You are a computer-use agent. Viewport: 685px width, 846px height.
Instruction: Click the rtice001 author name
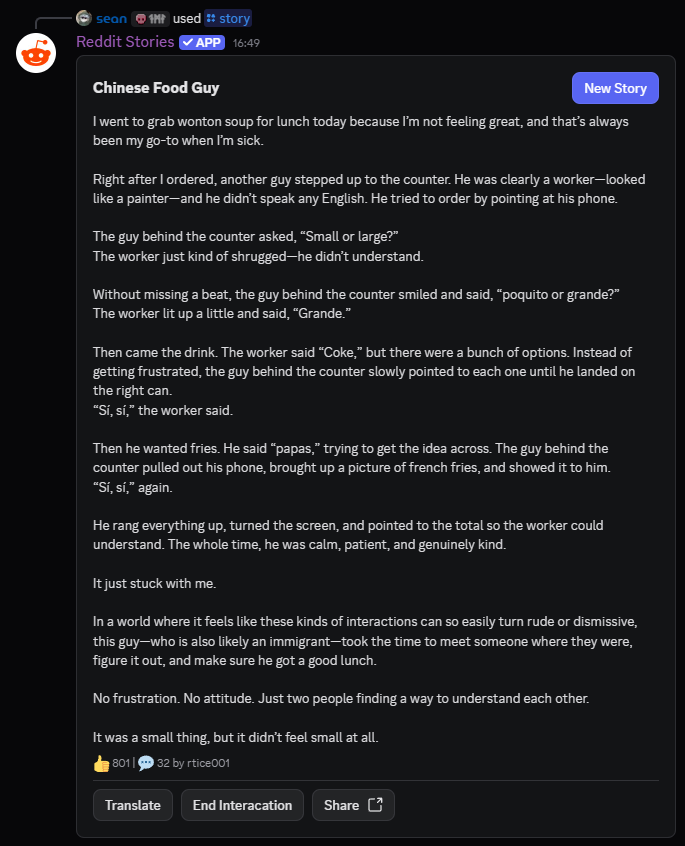(x=208, y=764)
